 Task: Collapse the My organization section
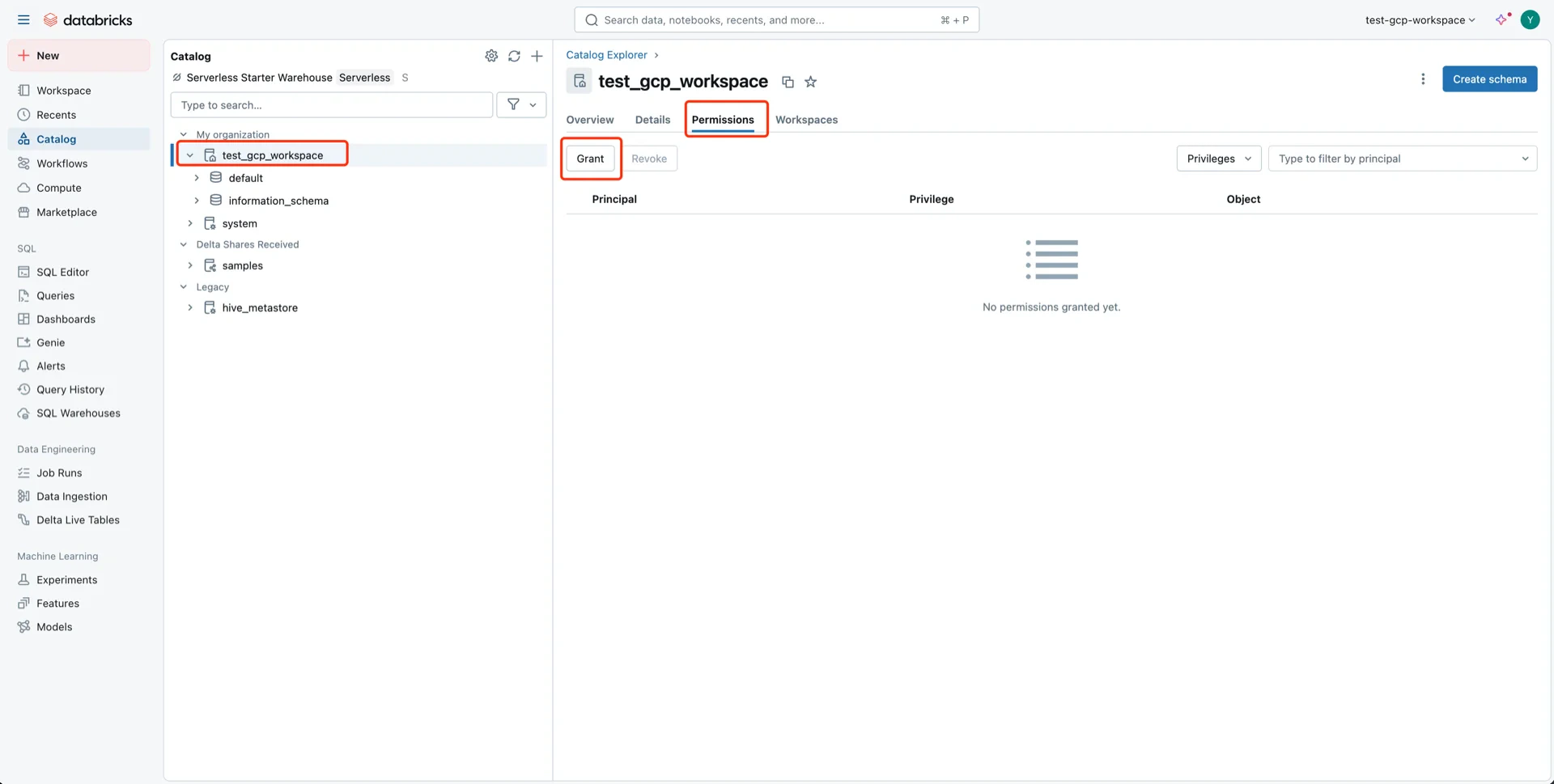[x=184, y=134]
